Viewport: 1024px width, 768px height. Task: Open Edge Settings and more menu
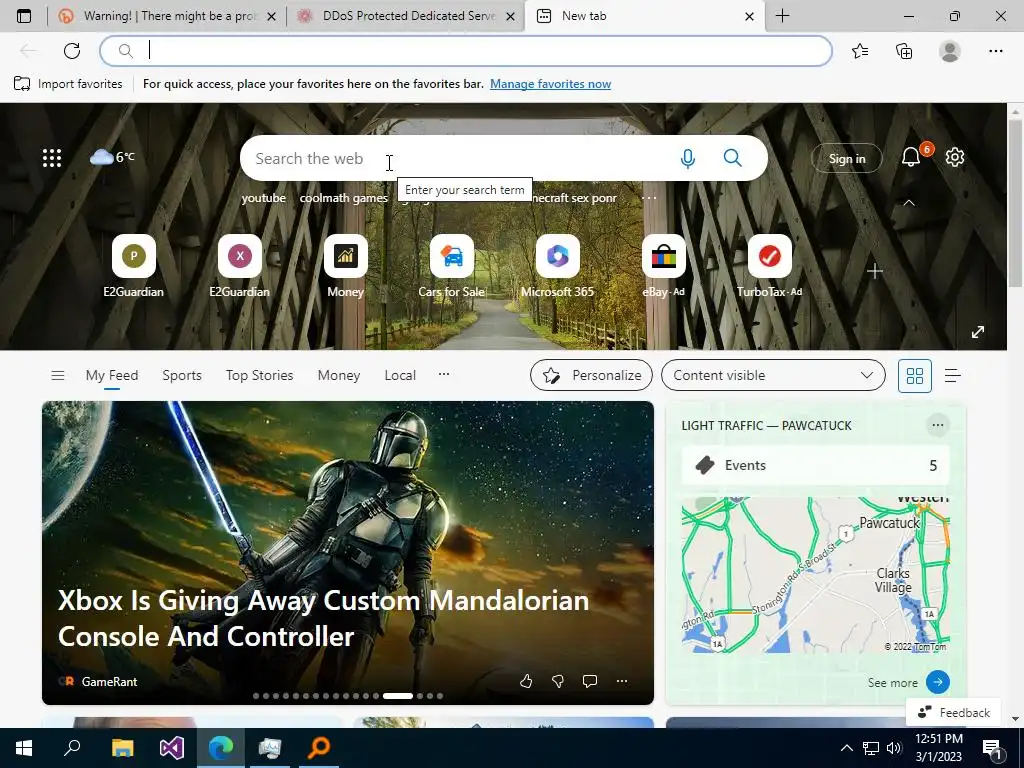click(x=995, y=51)
